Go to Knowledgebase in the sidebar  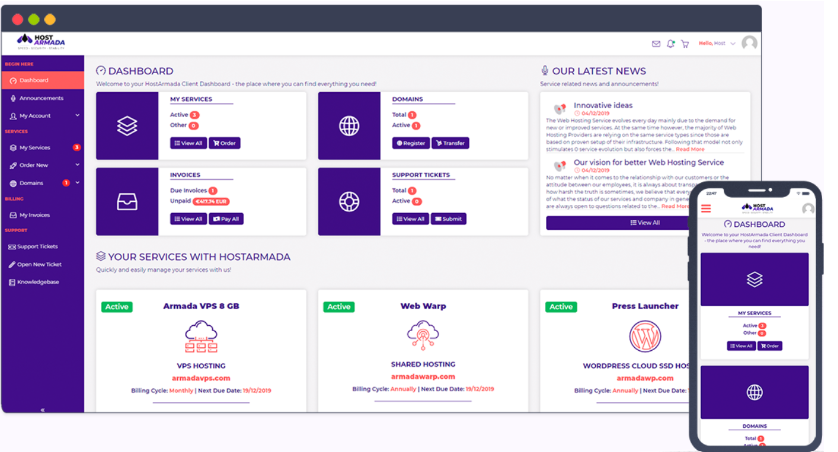tap(38, 282)
